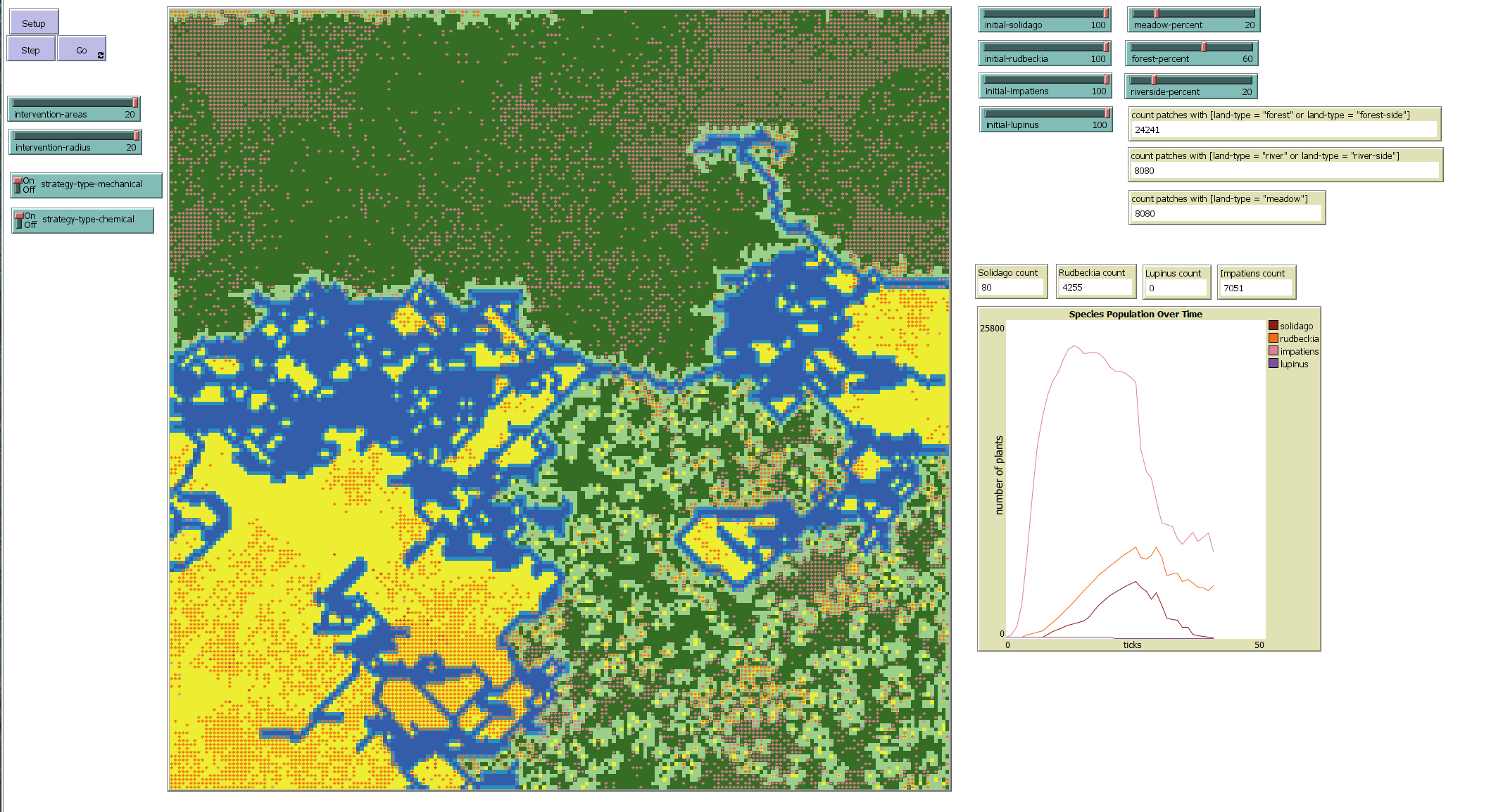Click the impatiens legend color swatch
The image size is (1503, 812).
click(1274, 351)
